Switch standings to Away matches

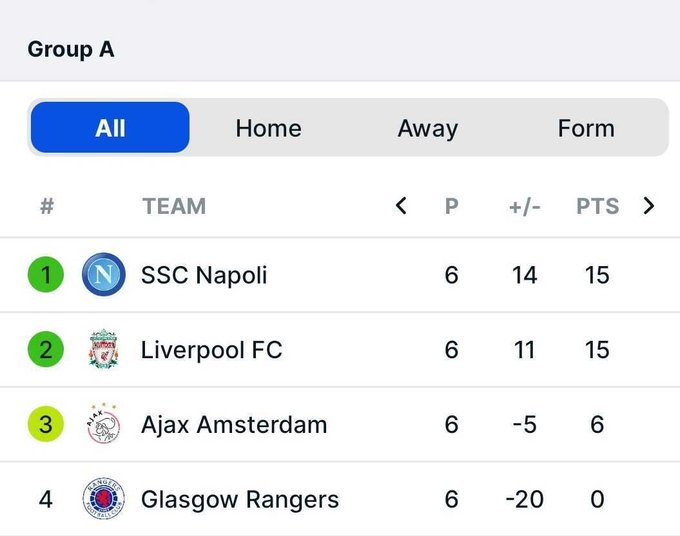point(428,128)
